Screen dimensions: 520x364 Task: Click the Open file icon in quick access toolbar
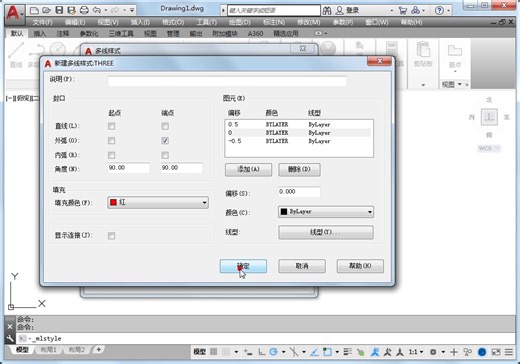(46, 10)
